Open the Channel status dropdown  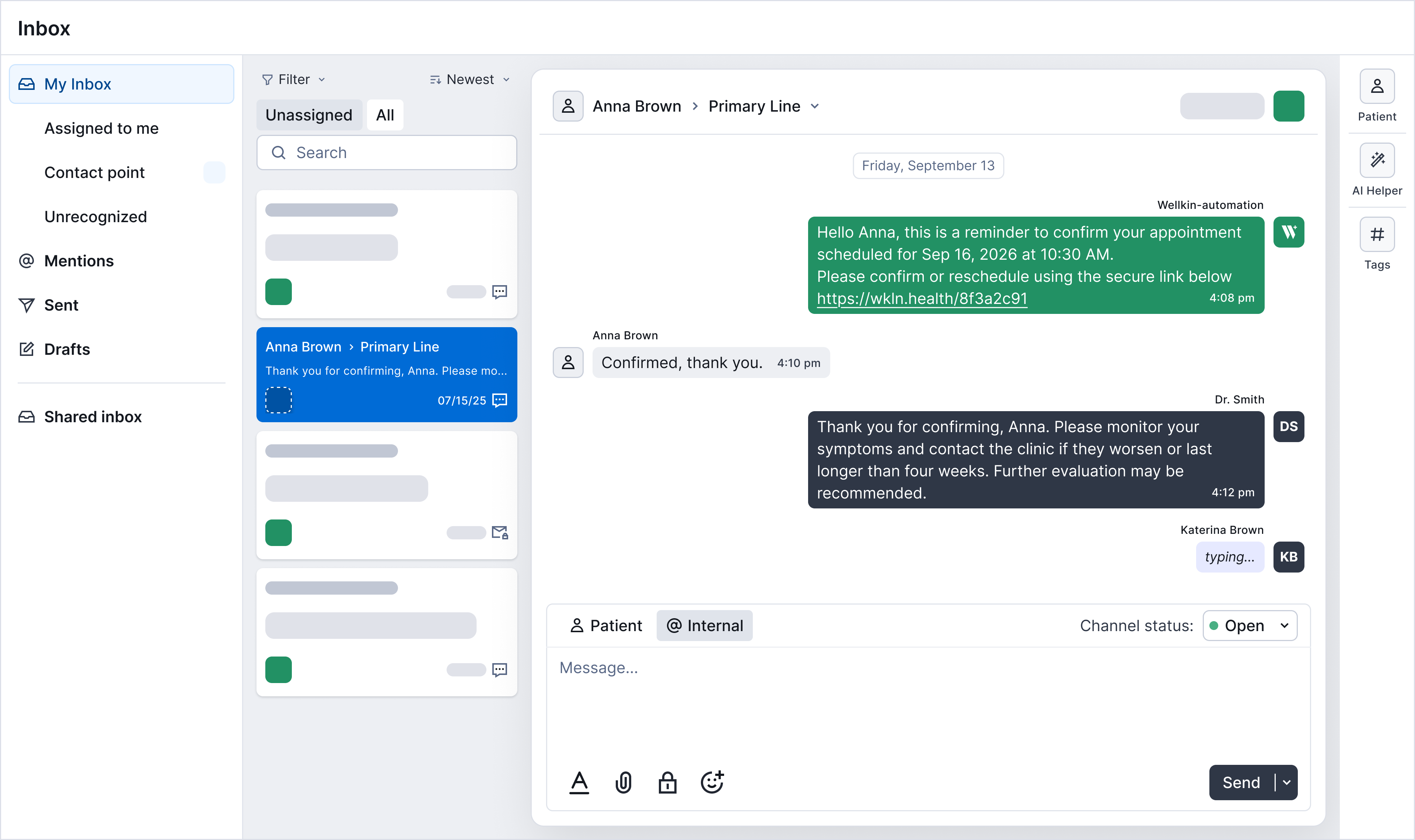tap(1249, 626)
